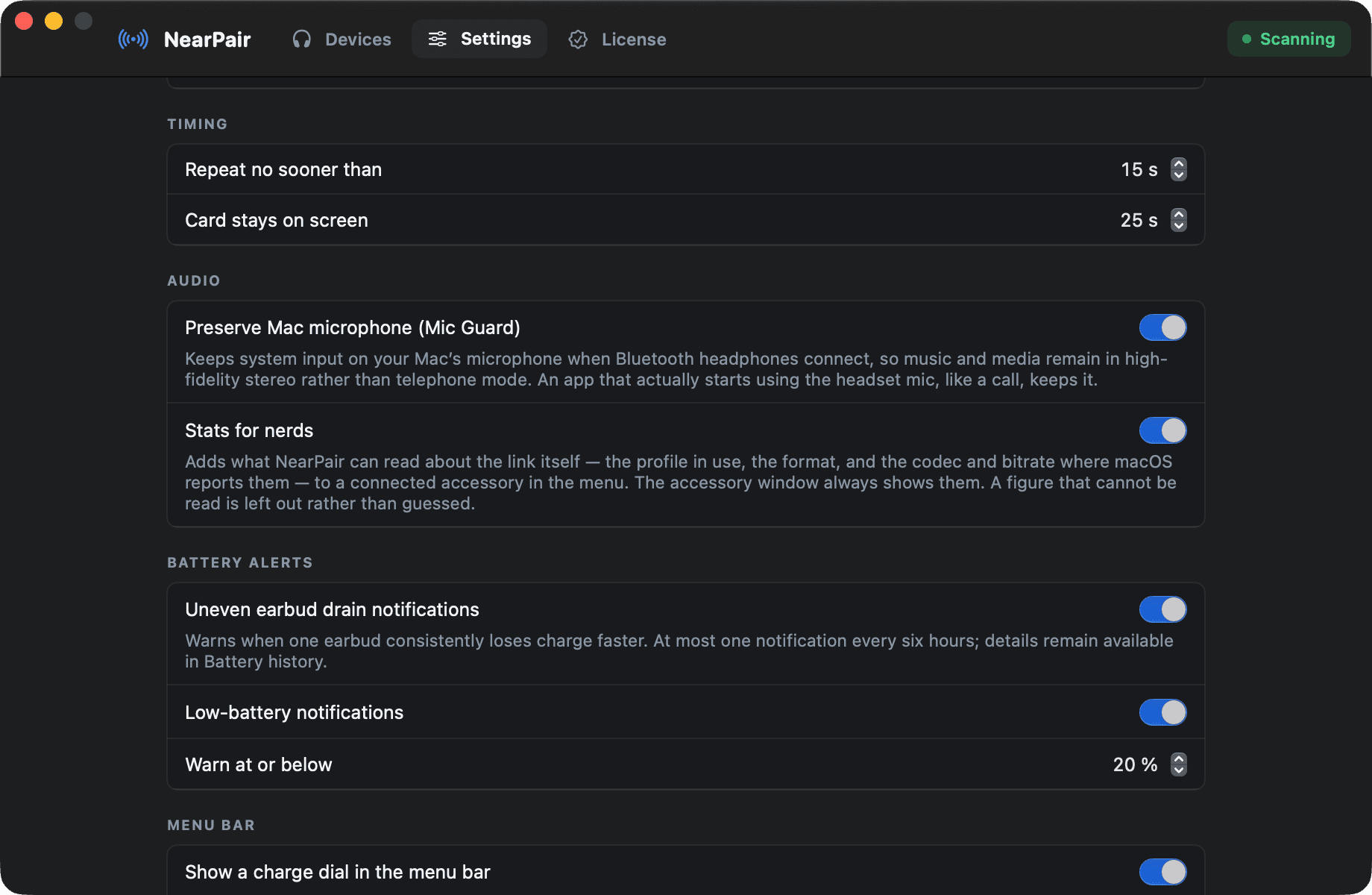Screen dimensions: 1372x895
Task: Click the Preserve Mac microphone (Mic Guard) label
Action: 353,327
